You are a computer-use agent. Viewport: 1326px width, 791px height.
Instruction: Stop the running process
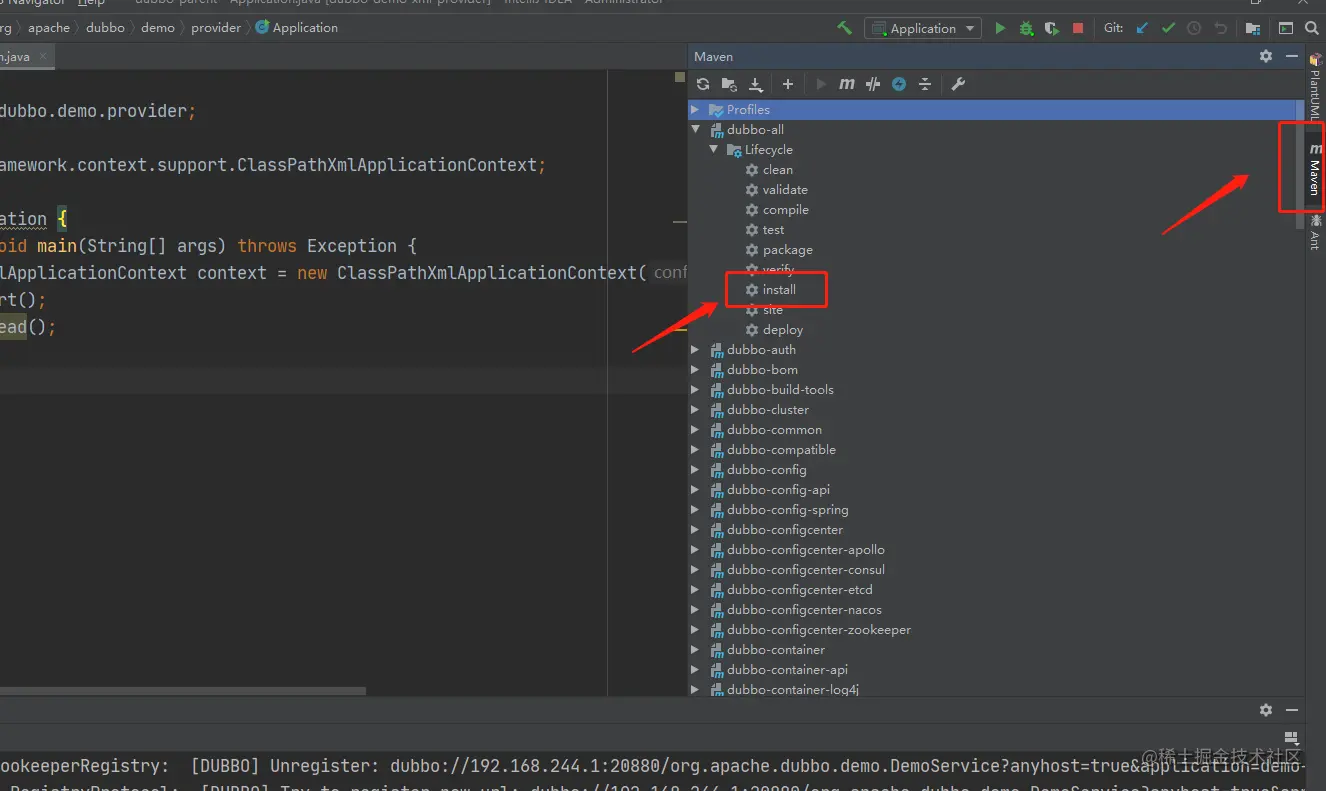pyautogui.click(x=1078, y=28)
